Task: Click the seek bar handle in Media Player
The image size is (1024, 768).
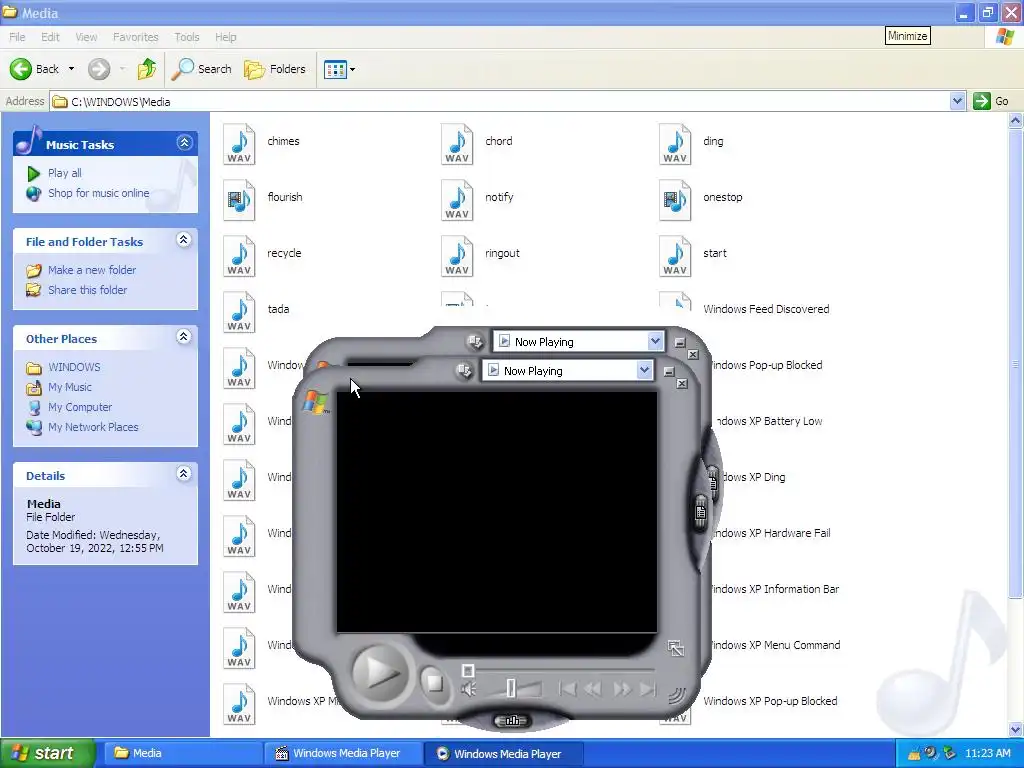Action: pos(468,671)
